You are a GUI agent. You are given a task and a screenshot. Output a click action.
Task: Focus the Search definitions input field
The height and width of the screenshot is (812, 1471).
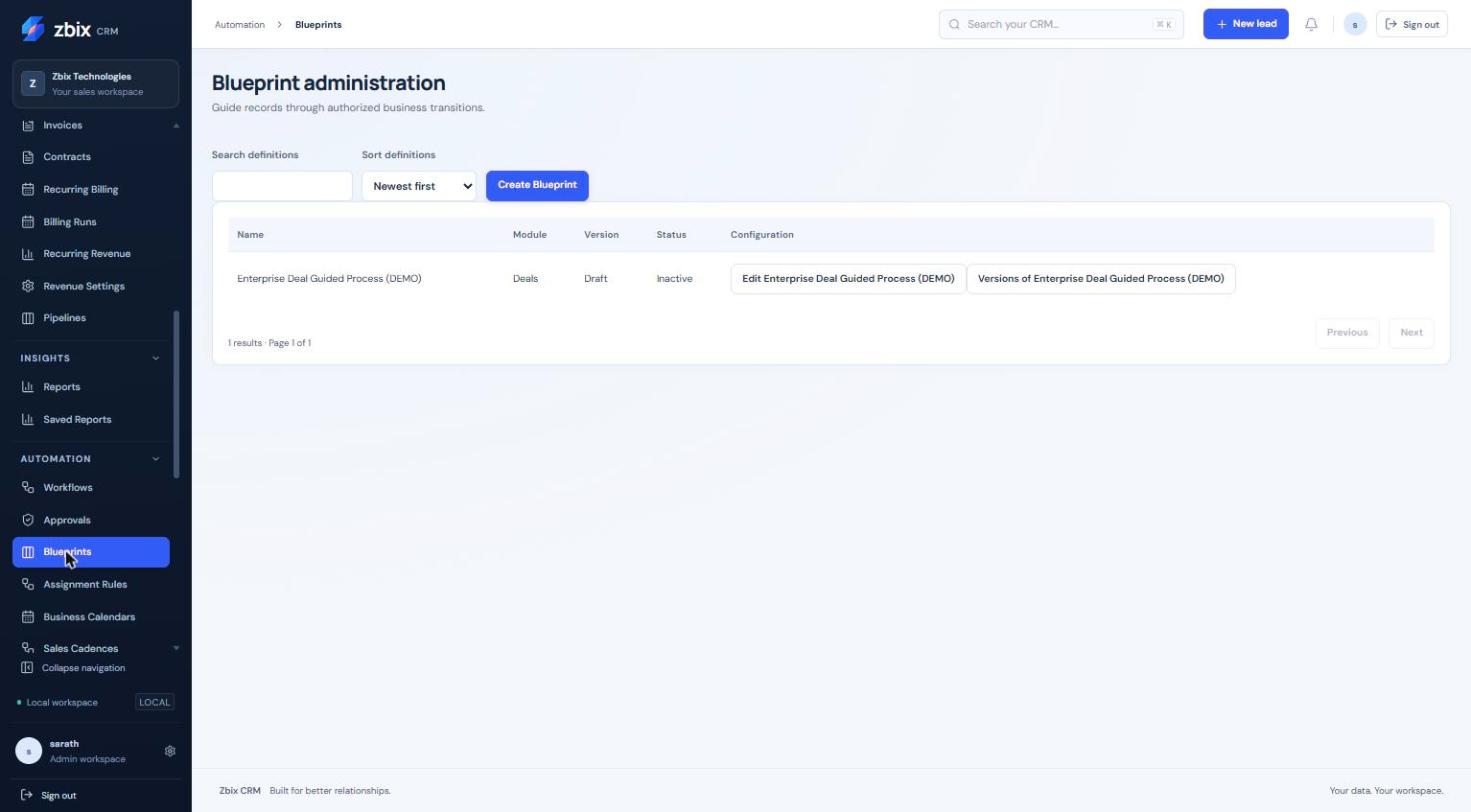(x=282, y=186)
